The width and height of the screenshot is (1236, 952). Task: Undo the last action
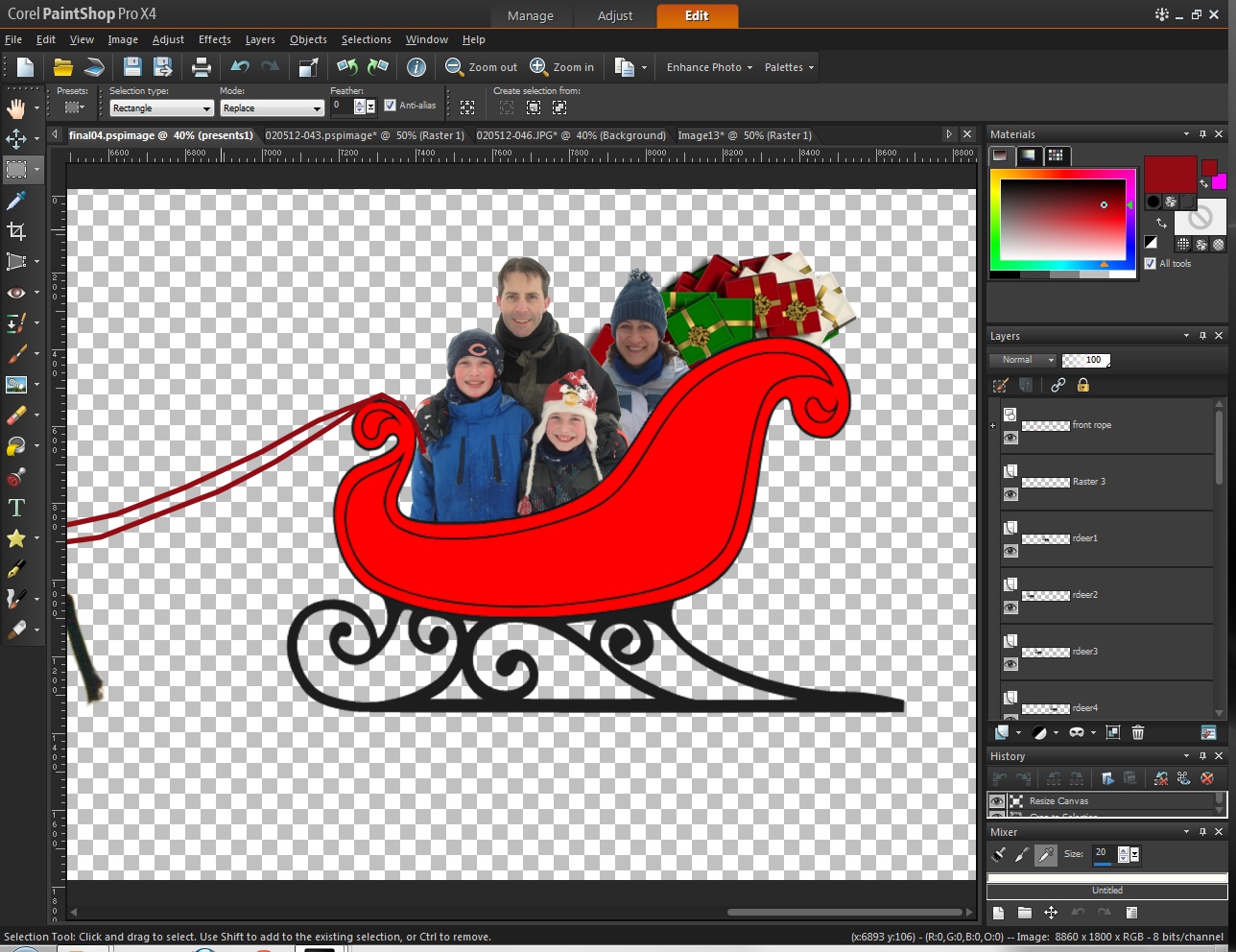point(240,67)
